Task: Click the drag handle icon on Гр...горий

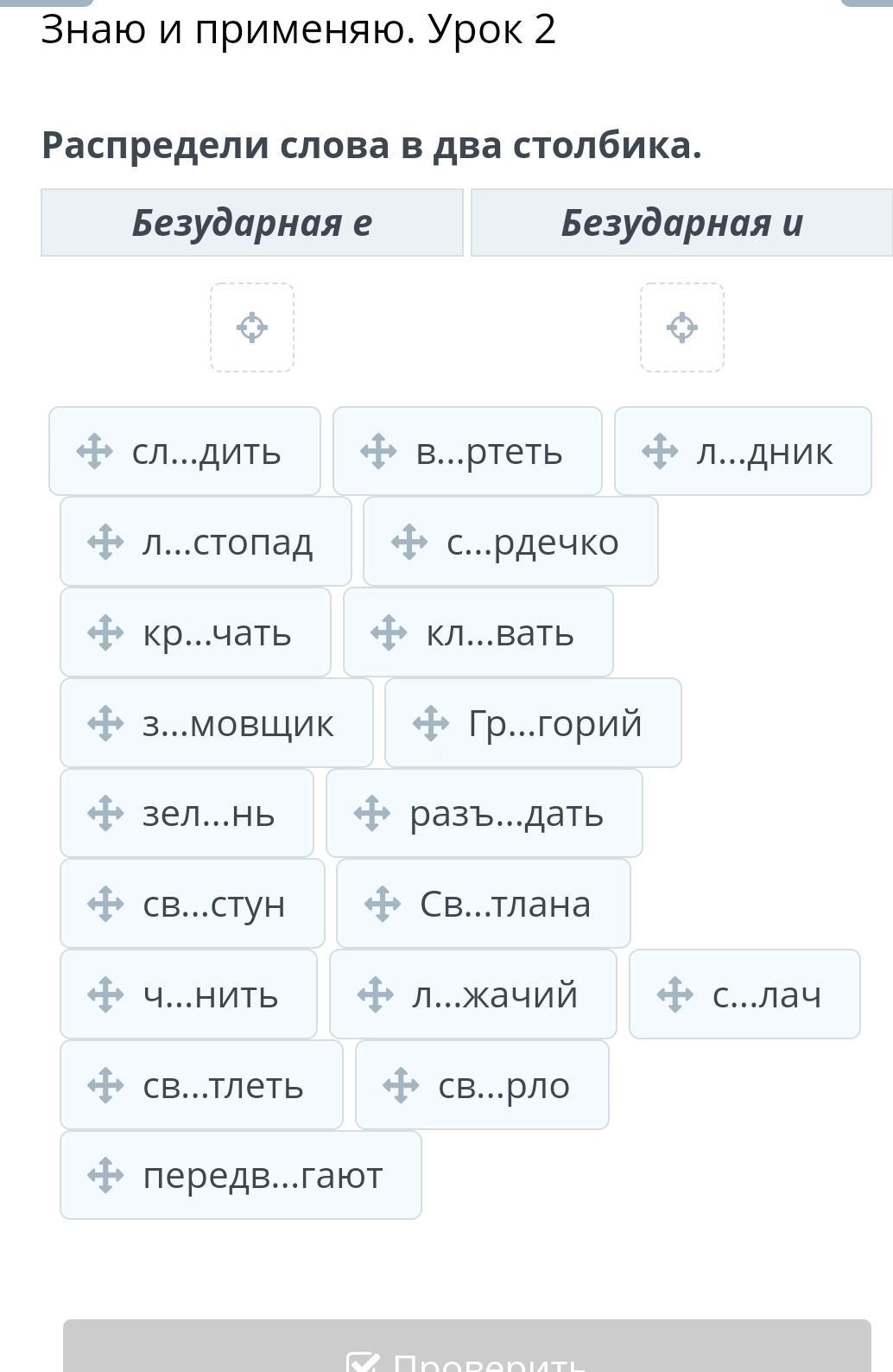Action: pos(431,723)
